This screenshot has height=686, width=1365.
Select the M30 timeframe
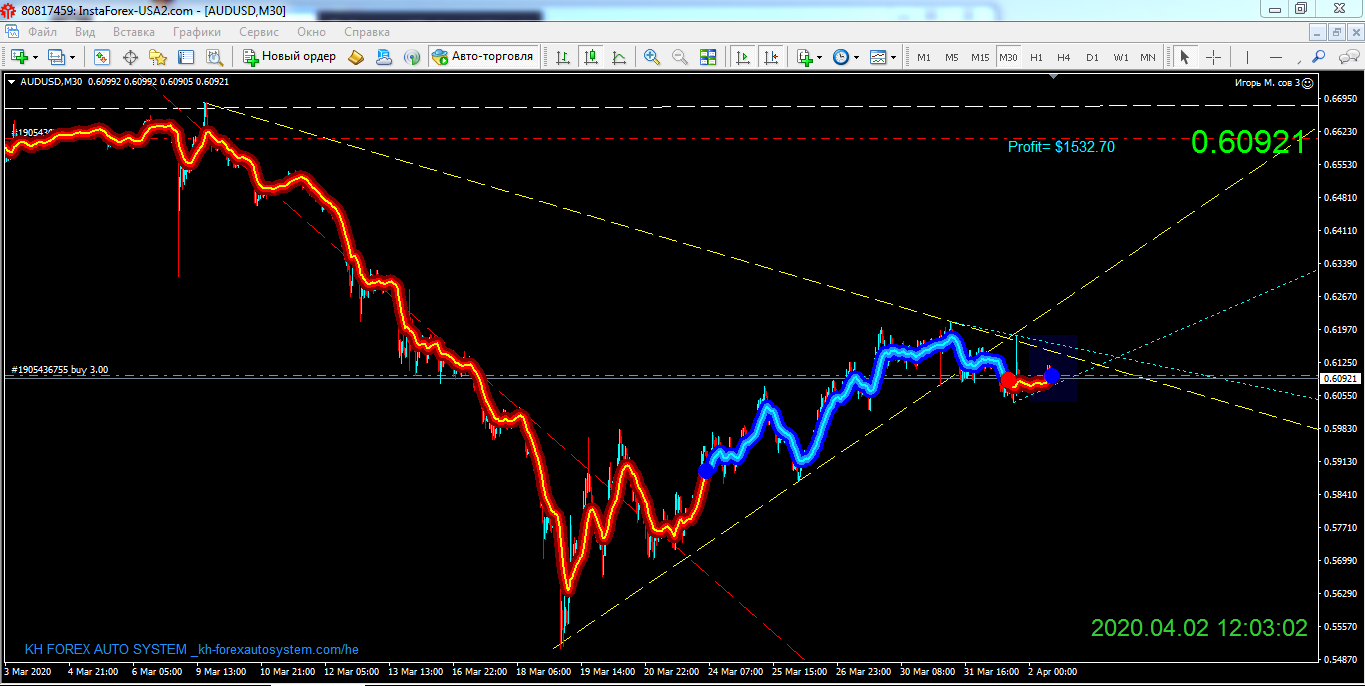tap(1008, 57)
